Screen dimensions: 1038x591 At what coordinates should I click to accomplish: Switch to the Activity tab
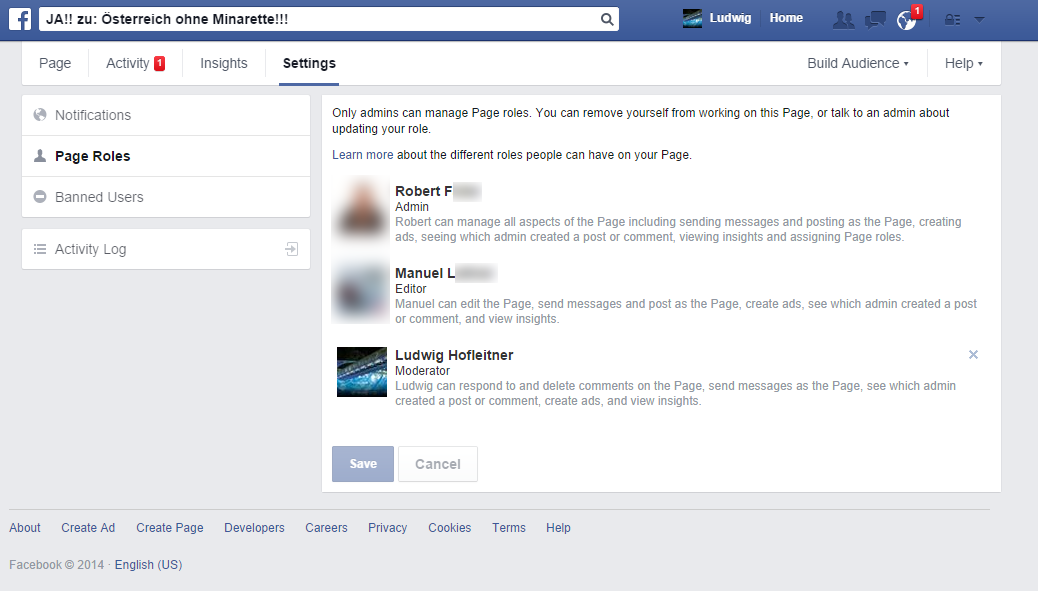pyautogui.click(x=135, y=63)
